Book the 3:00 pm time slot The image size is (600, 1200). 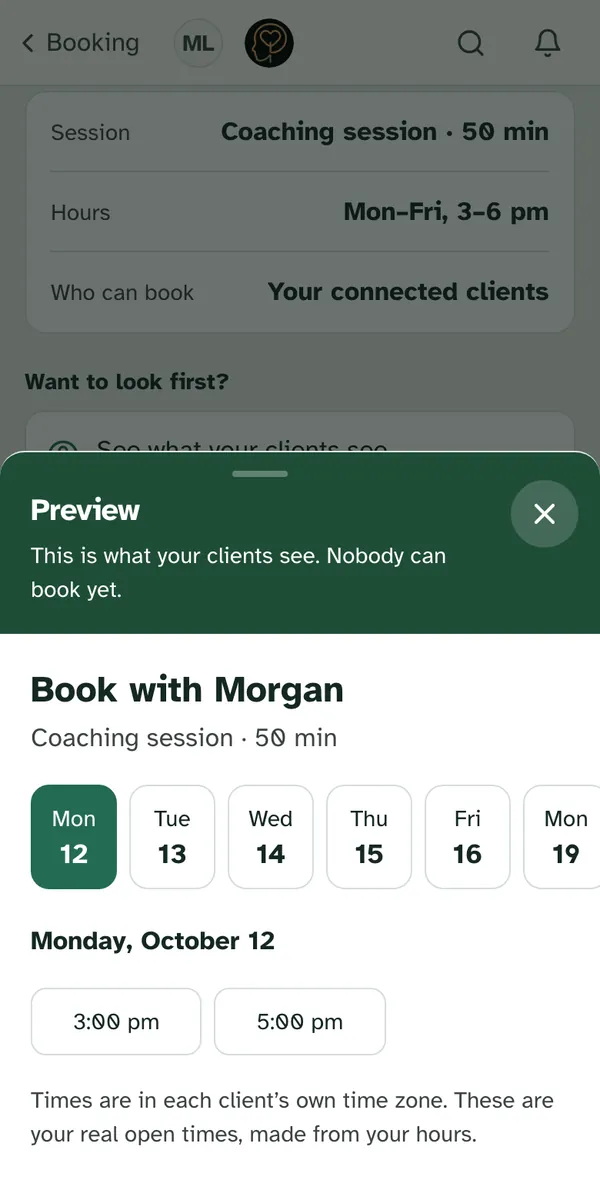tap(116, 1022)
